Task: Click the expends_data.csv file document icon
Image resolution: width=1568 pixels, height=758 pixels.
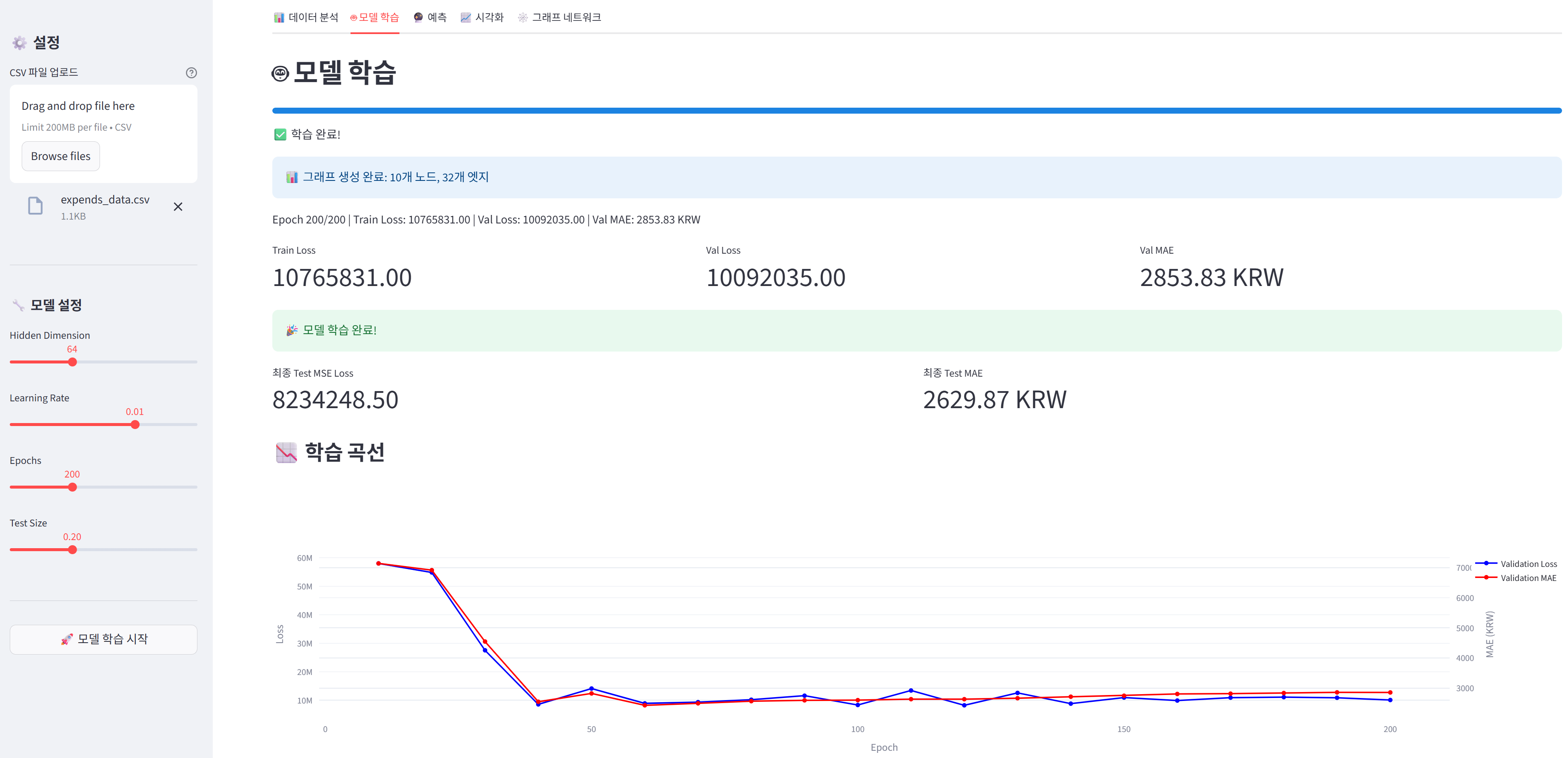Action: click(35, 206)
